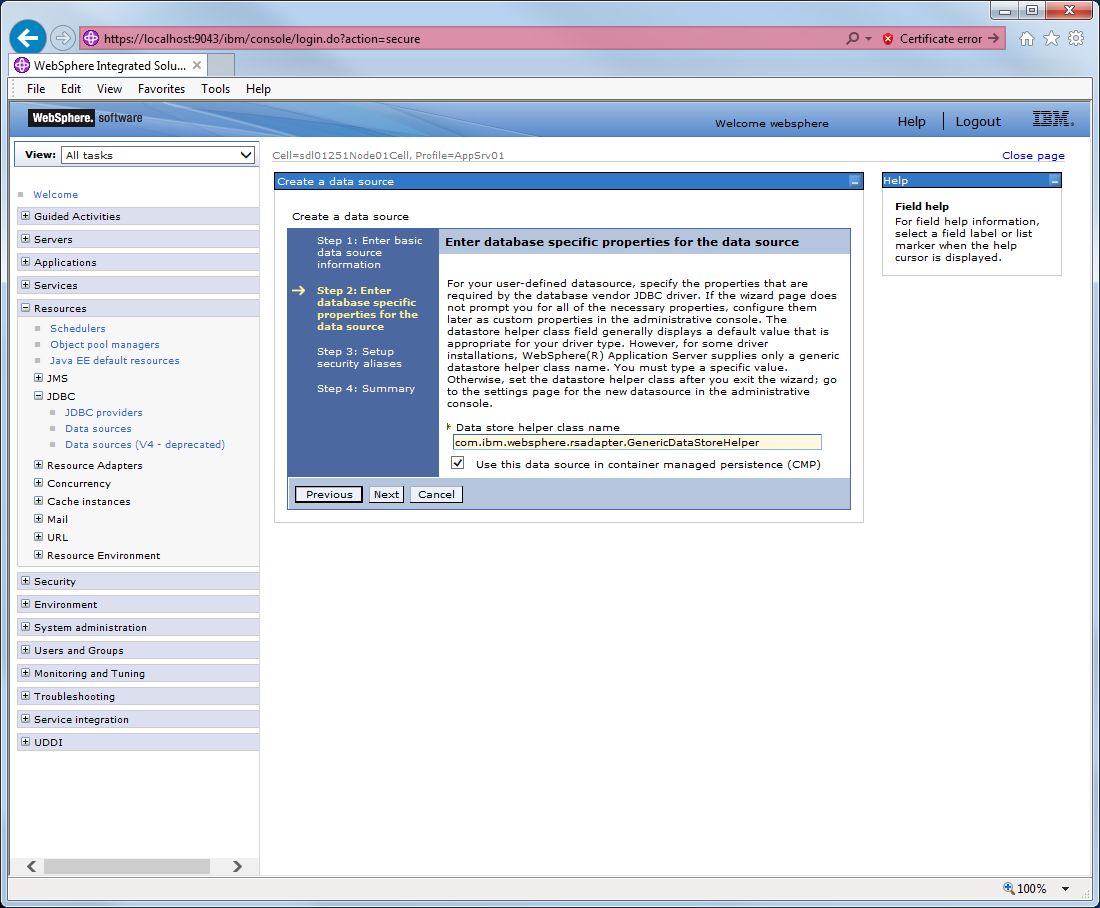The height and width of the screenshot is (908, 1100).
Task: Expand the JMS node
Action: pyautogui.click(x=39, y=378)
